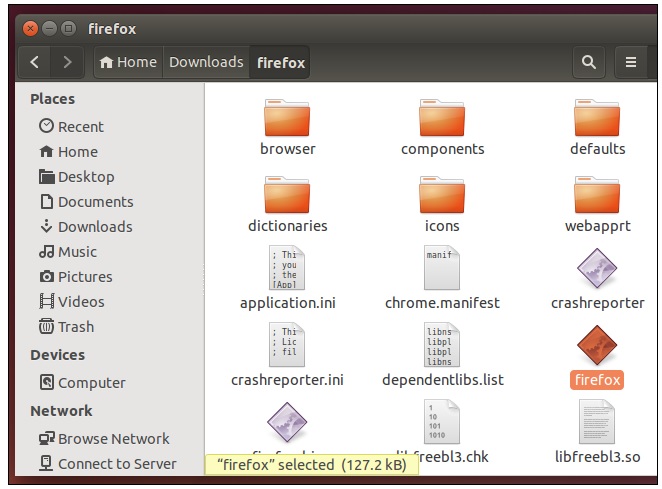Click the "browser" folder name label

click(288, 149)
